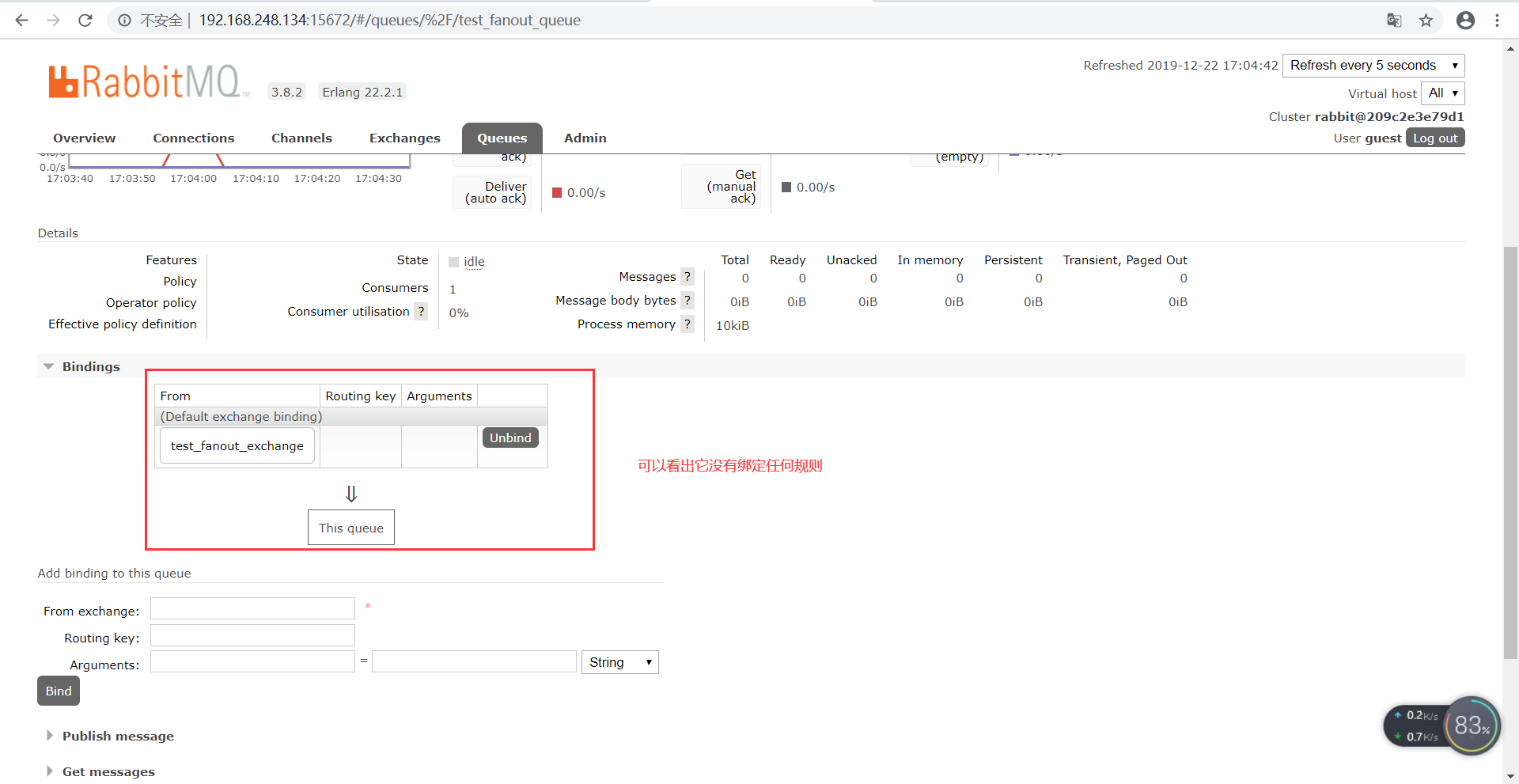This screenshot has width=1519, height=784.
Task: Click the Log out button
Action: click(x=1435, y=138)
